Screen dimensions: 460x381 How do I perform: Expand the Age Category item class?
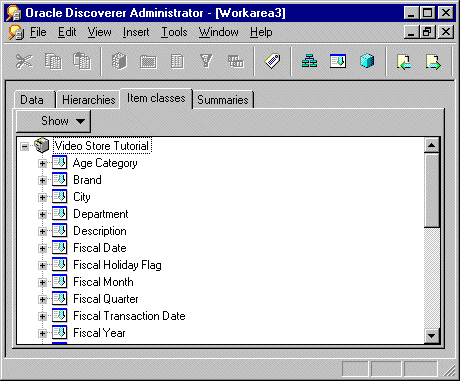click(42, 163)
